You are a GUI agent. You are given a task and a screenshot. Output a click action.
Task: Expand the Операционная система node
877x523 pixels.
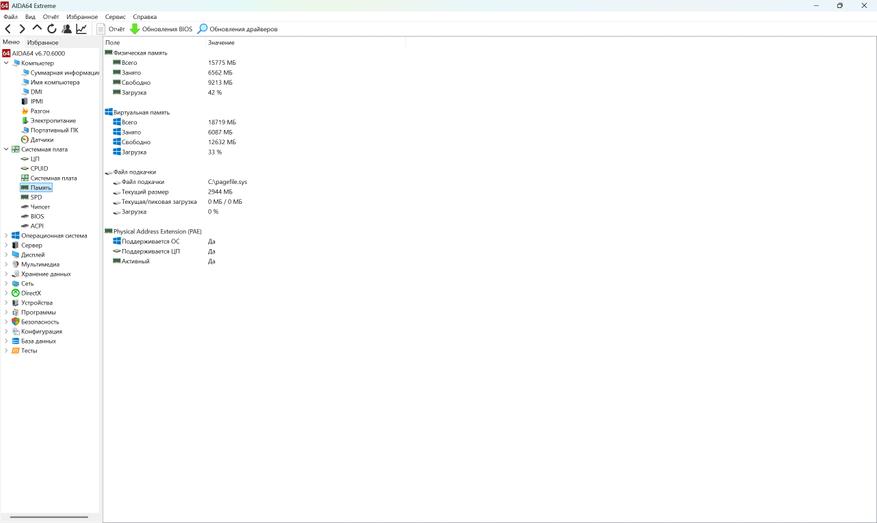point(6,235)
